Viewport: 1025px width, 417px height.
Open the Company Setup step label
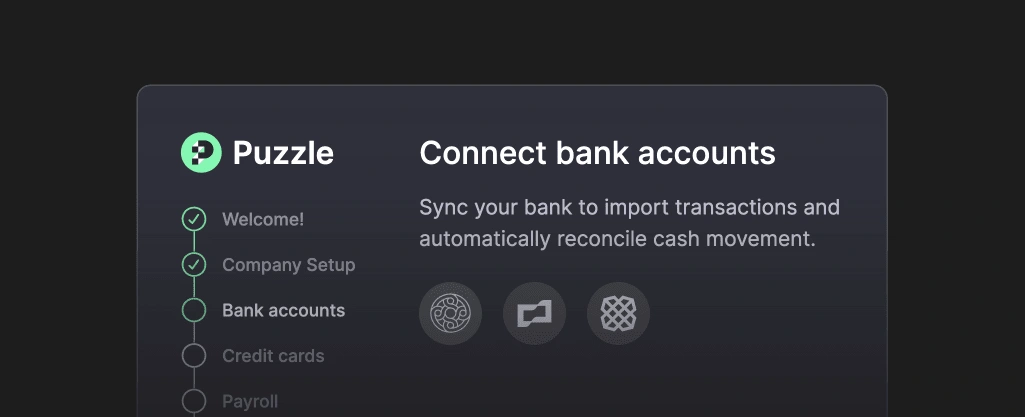point(288,265)
